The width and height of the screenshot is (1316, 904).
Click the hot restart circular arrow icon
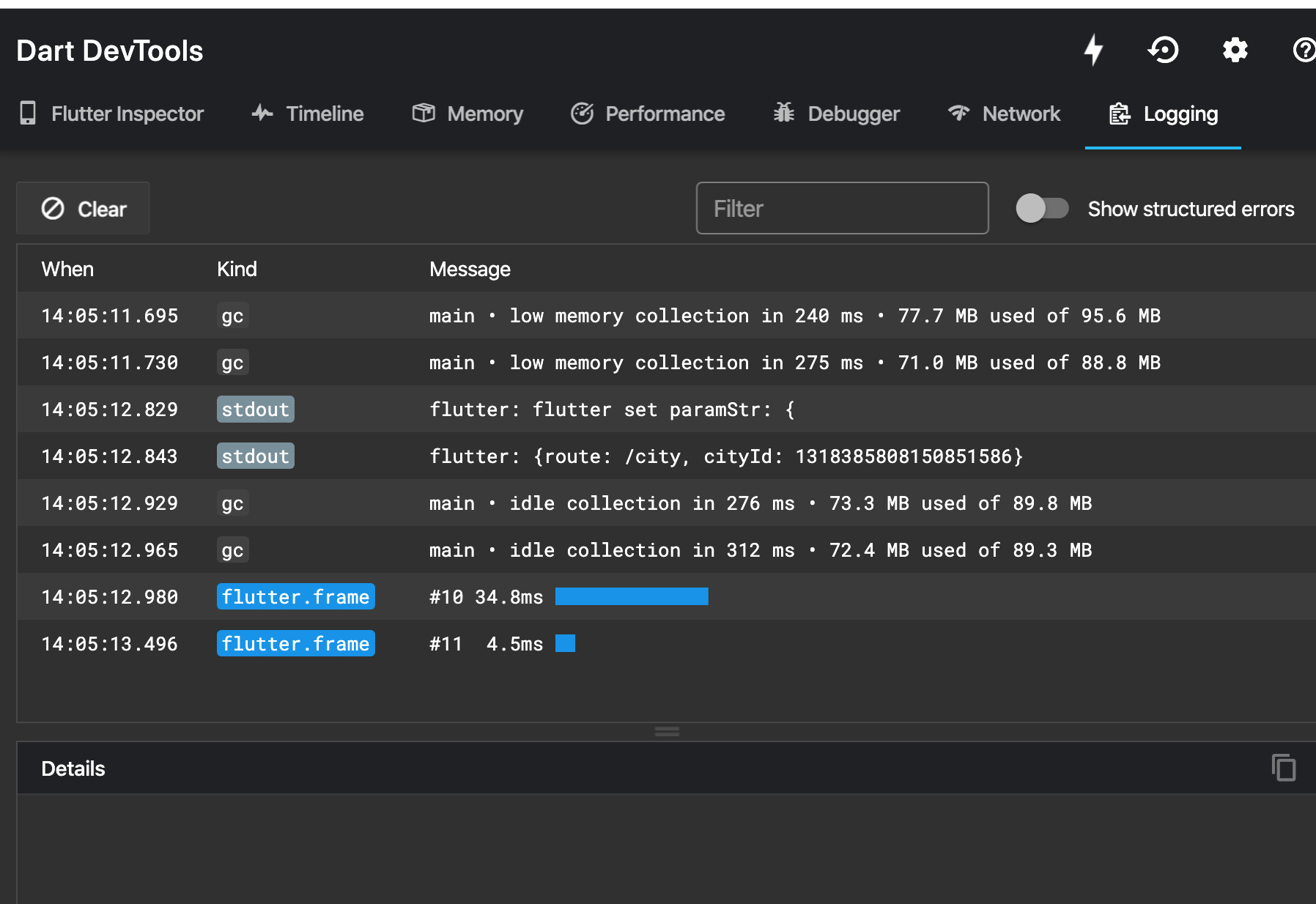1164,49
